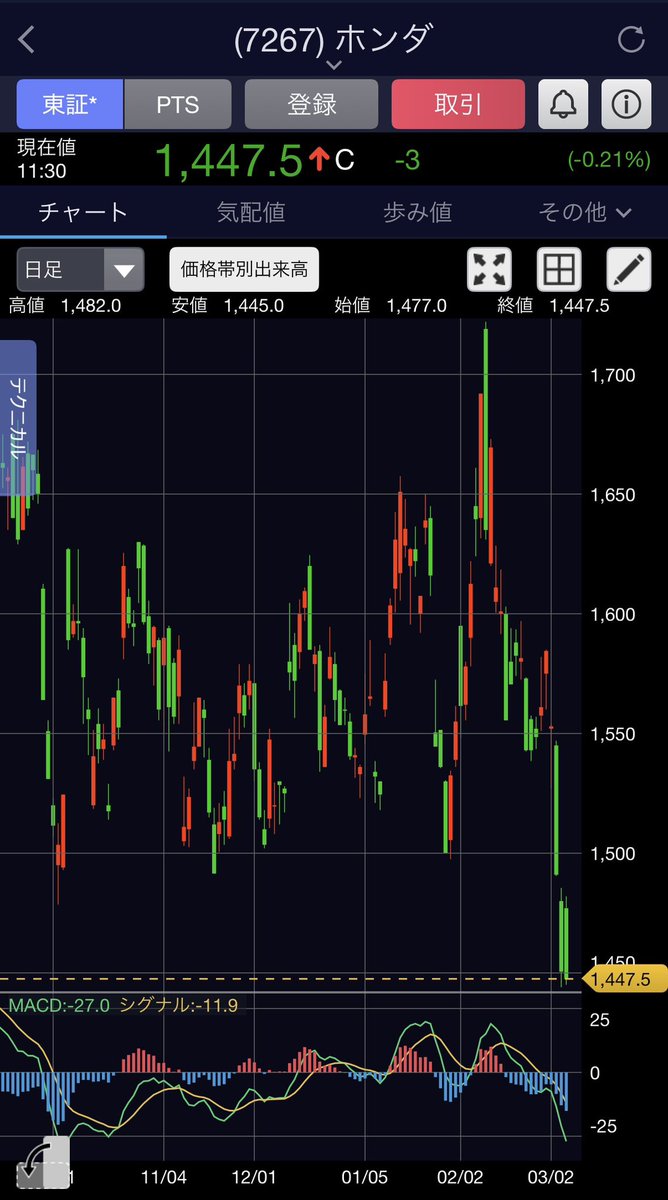Refresh the stock quote
The image size is (668, 1200).
(631, 40)
